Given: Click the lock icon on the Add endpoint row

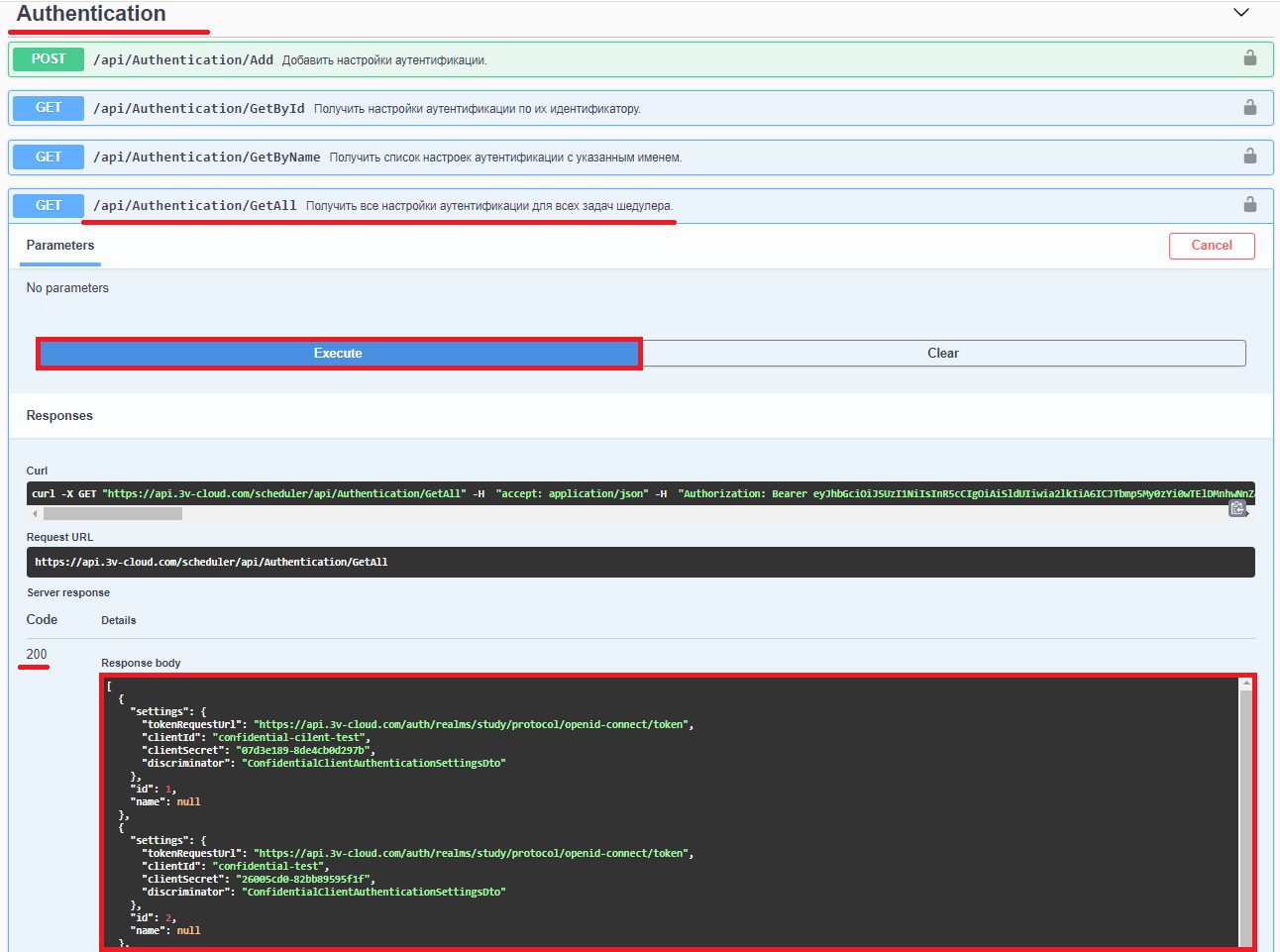Looking at the screenshot, I should click(x=1250, y=58).
